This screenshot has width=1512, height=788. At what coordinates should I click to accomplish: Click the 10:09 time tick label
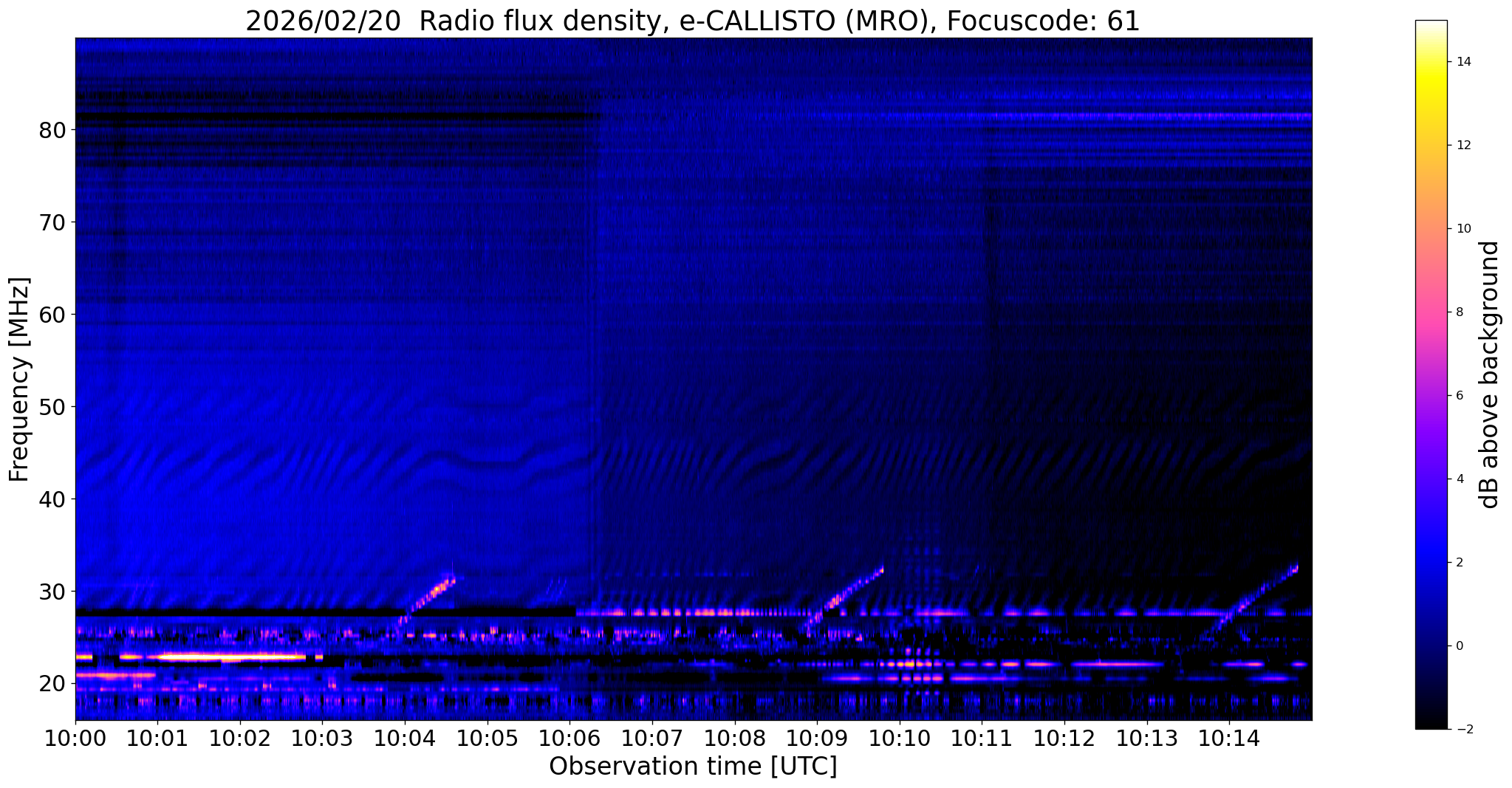pos(817,739)
